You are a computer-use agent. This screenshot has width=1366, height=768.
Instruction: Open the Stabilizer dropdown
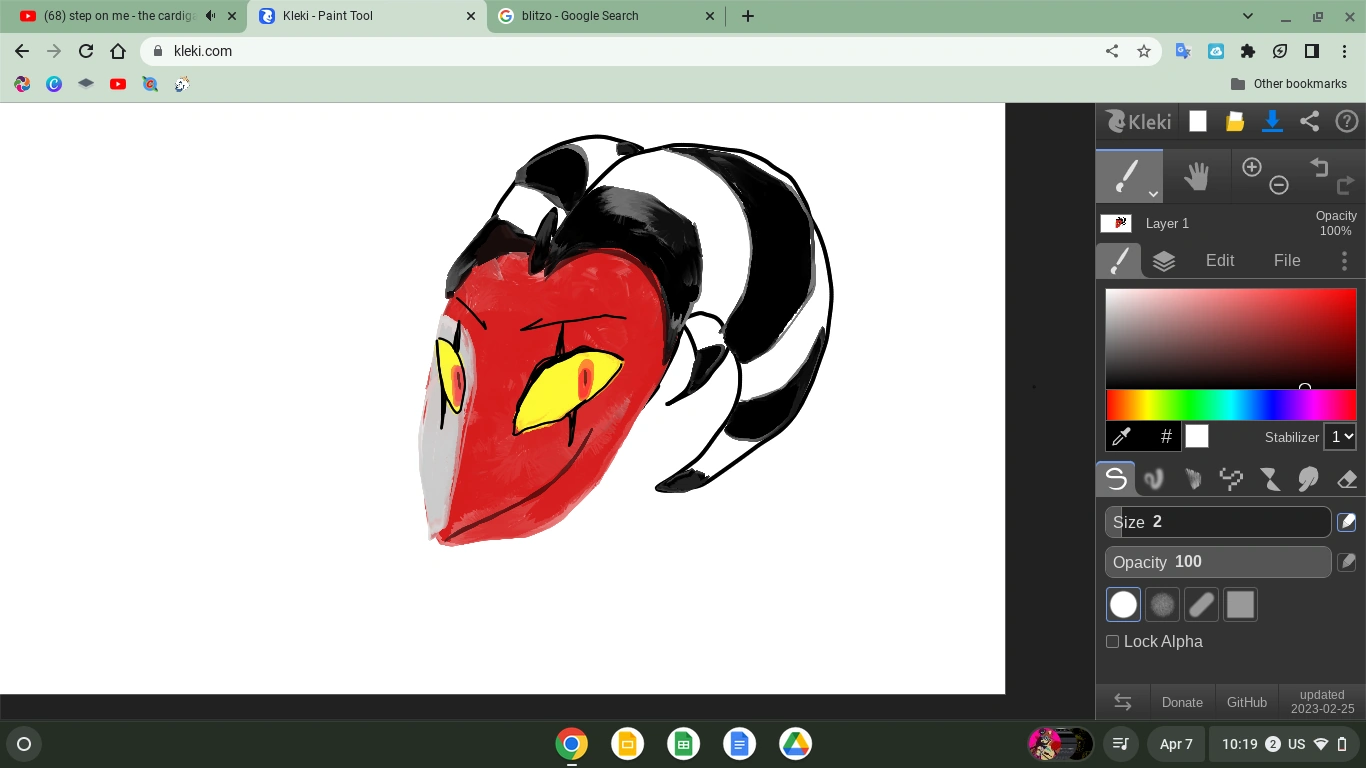(1340, 436)
